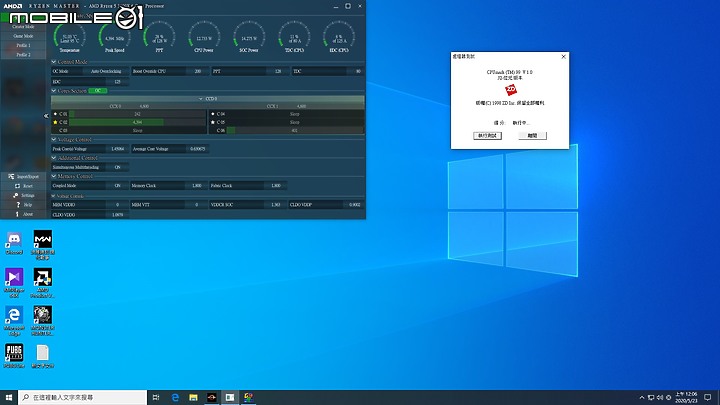This screenshot has width=720, height=405.
Task: Click the gold star beside core C 02
Action: point(56,122)
